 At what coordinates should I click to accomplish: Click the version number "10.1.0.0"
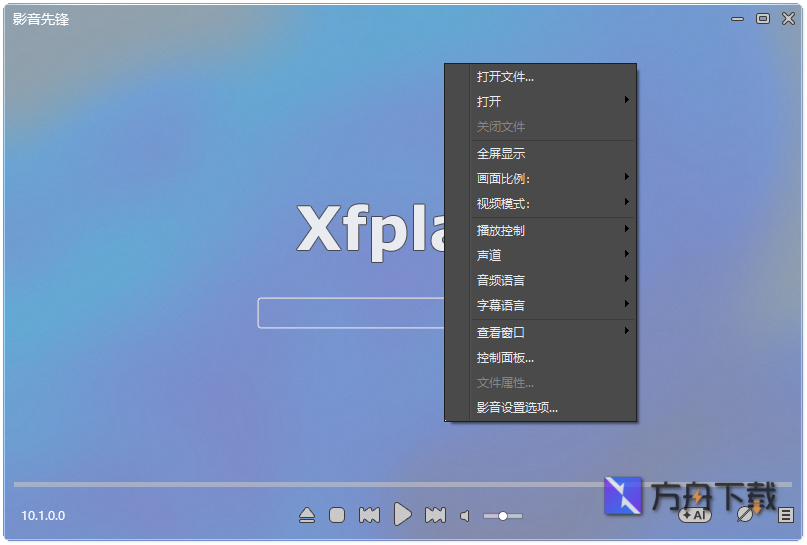(x=43, y=516)
